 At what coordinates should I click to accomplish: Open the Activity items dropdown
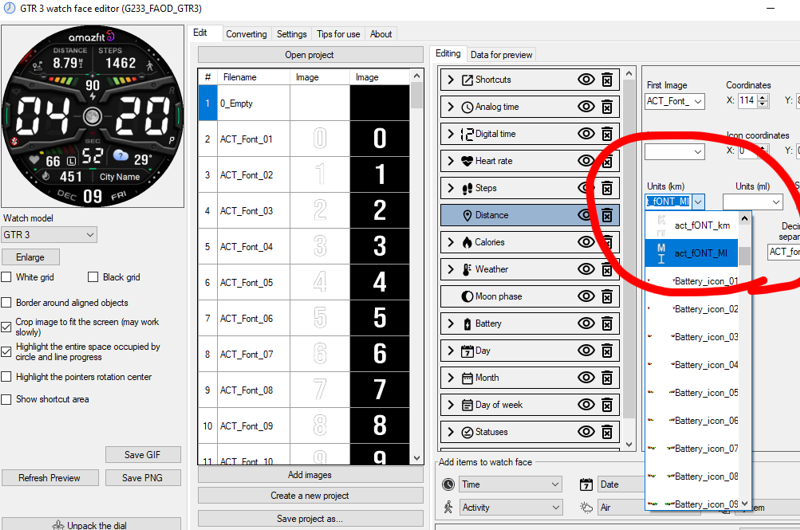coord(510,507)
